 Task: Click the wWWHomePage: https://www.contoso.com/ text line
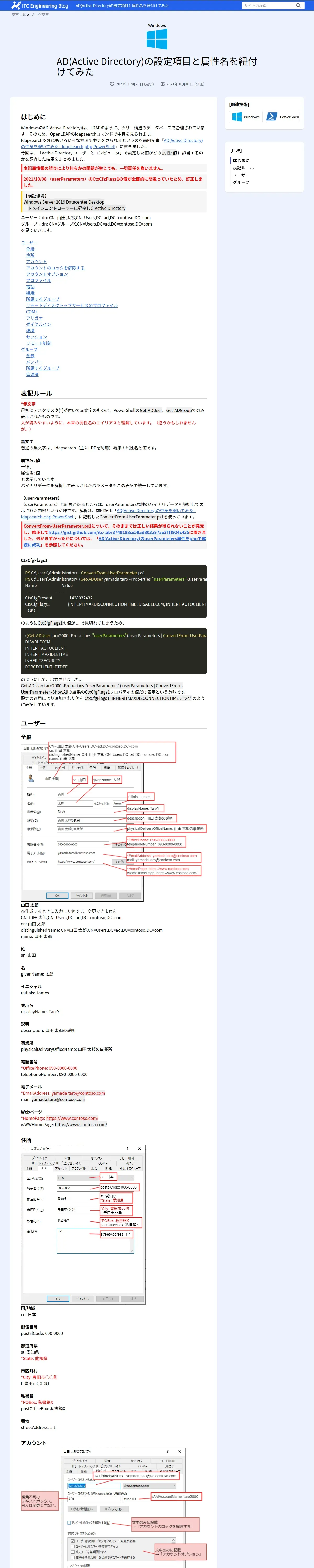64,1125
